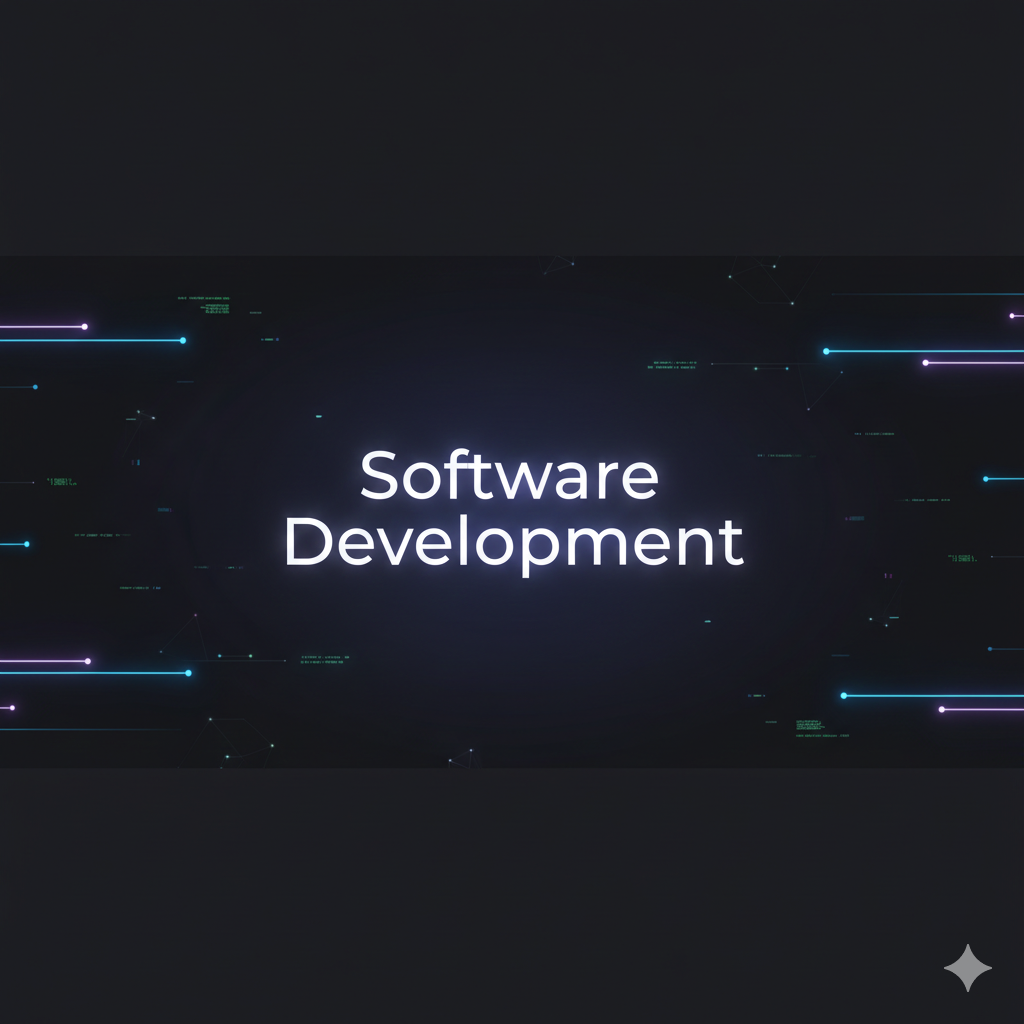
Task: Click the purple node ending the upper-left purple line
Action: coord(84,326)
